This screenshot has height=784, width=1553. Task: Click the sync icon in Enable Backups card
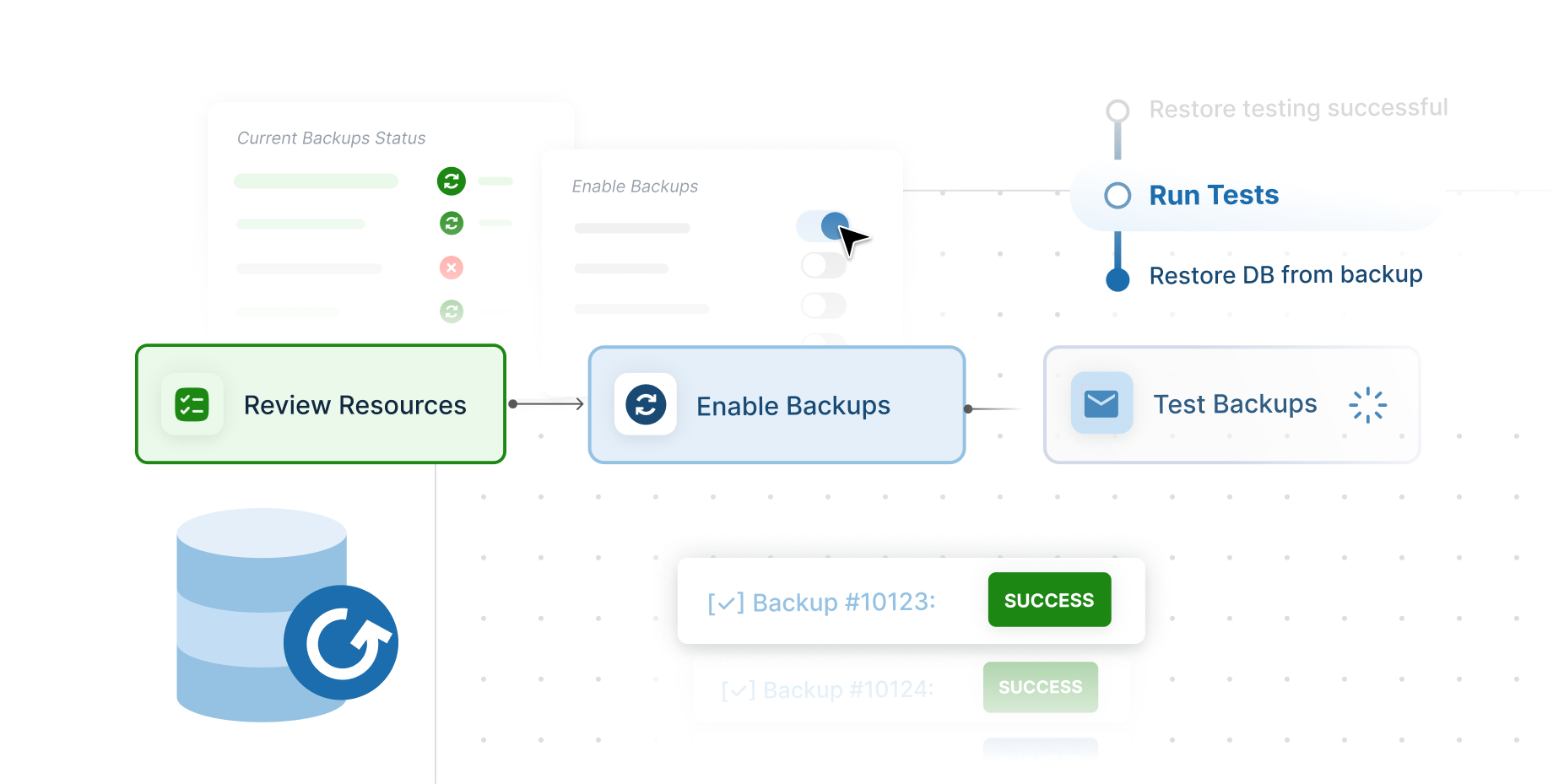coord(646,404)
